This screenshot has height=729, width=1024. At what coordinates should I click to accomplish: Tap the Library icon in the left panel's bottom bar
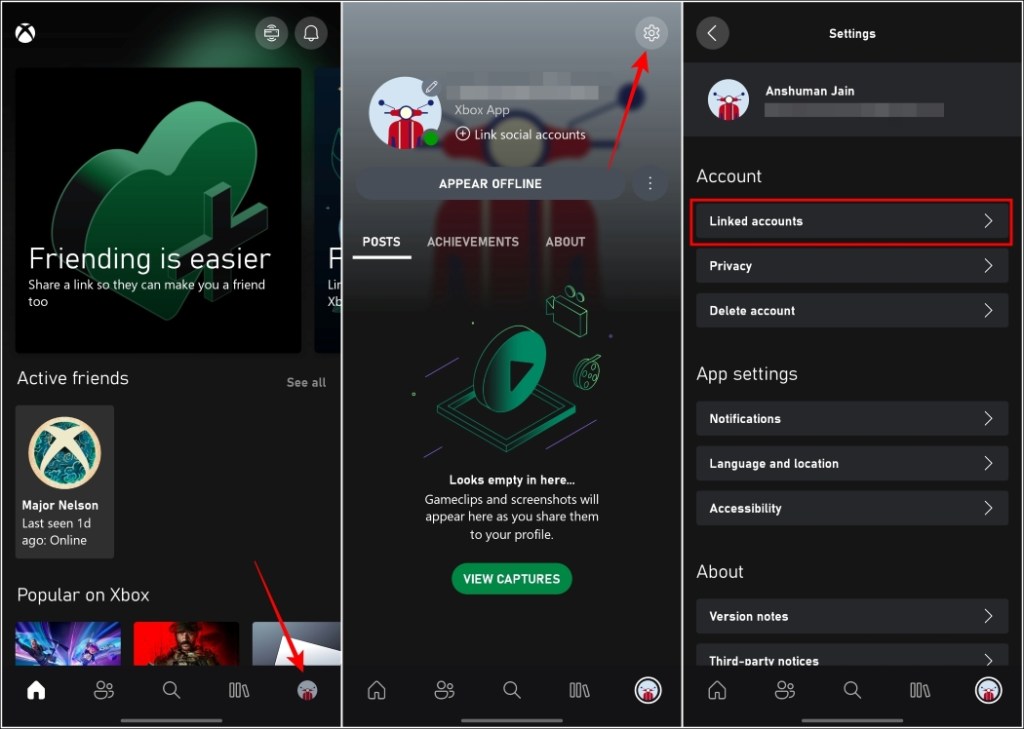click(238, 690)
